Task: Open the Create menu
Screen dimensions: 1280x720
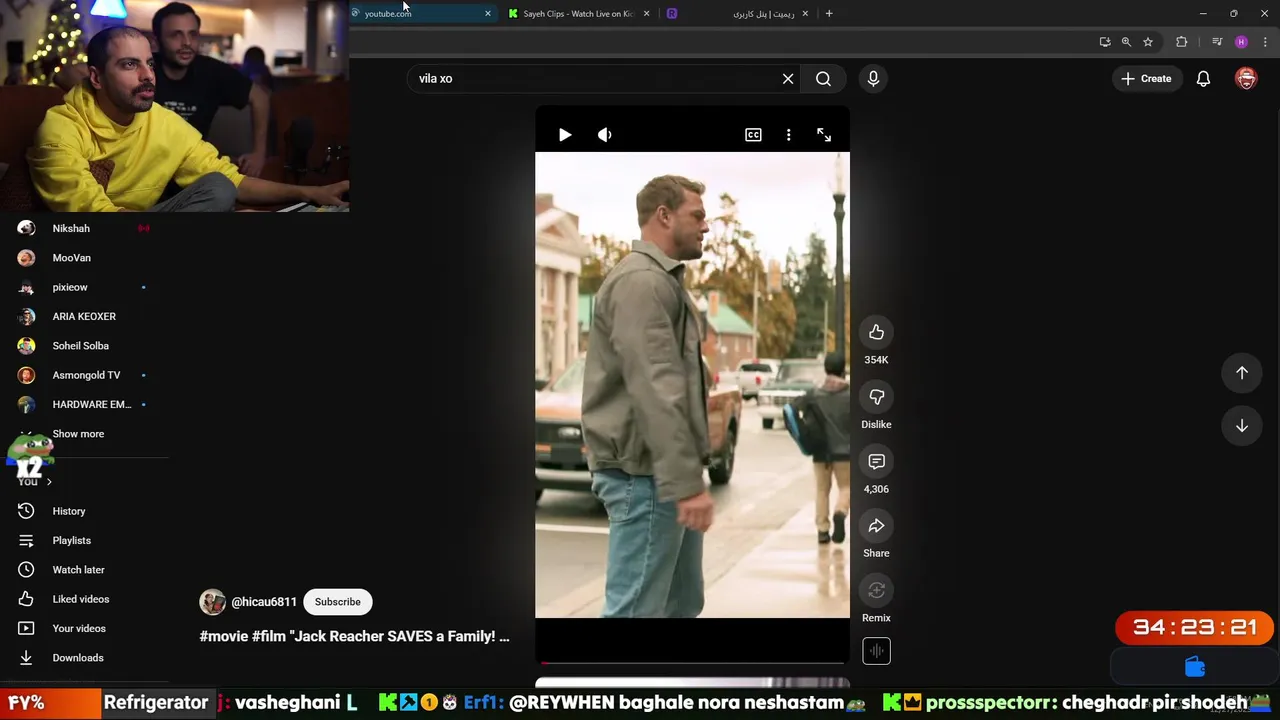Action: 1146,78
